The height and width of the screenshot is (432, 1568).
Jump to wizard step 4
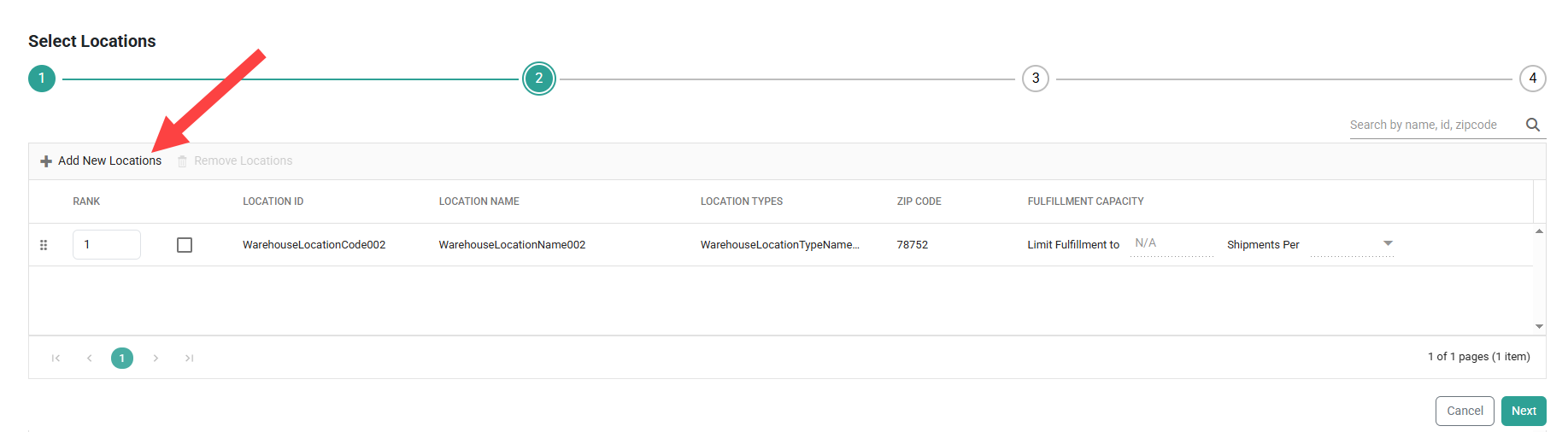[1533, 79]
